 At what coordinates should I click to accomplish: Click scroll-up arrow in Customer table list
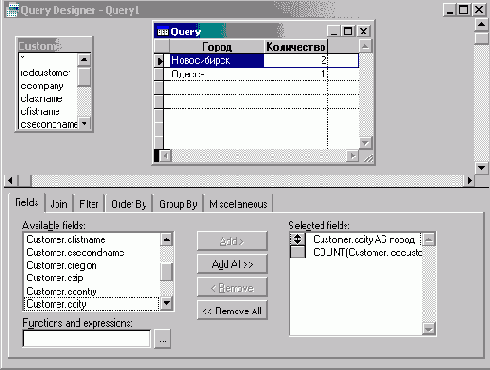click(84, 60)
